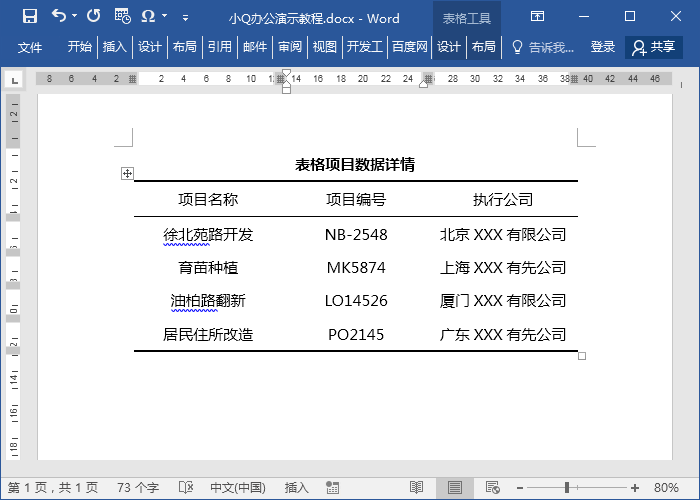Click the cell 育苗种植

point(208,267)
